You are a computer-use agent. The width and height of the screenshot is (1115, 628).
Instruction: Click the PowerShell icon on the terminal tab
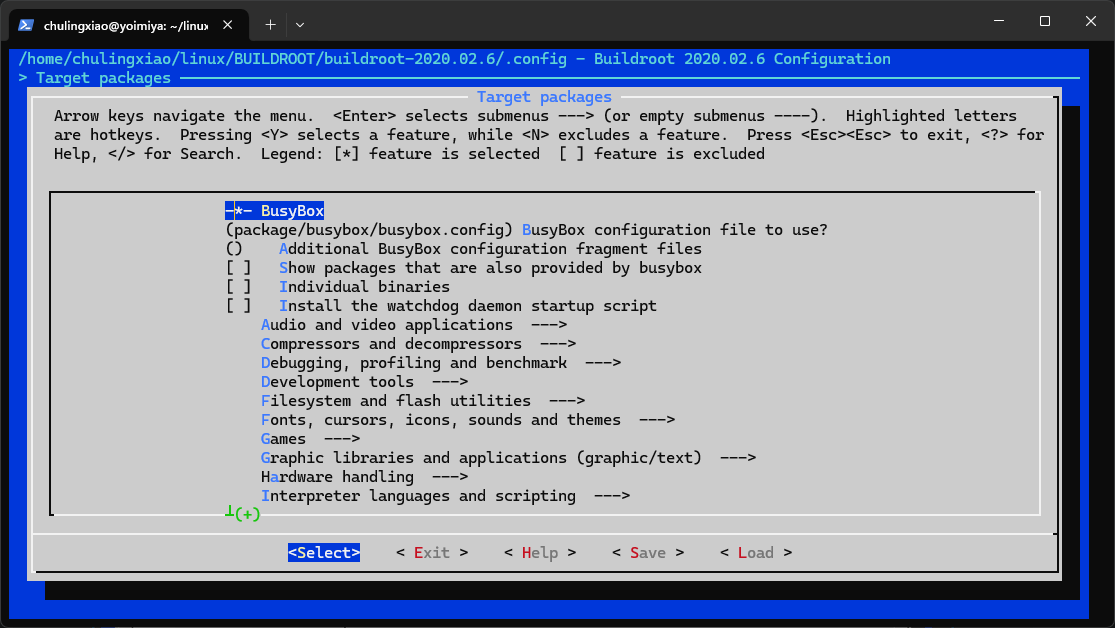(x=26, y=25)
